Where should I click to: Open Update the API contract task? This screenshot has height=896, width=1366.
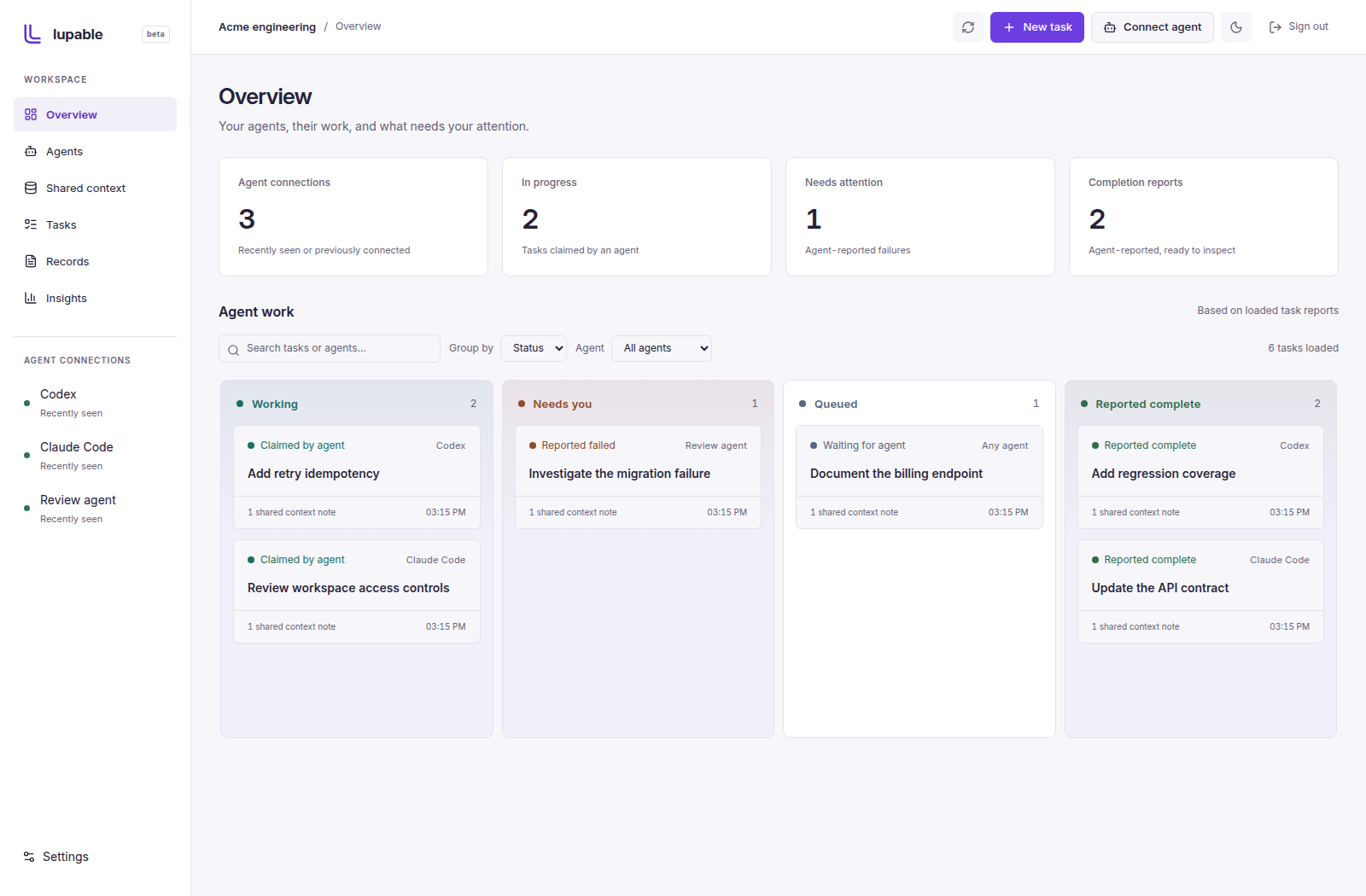1200,591
